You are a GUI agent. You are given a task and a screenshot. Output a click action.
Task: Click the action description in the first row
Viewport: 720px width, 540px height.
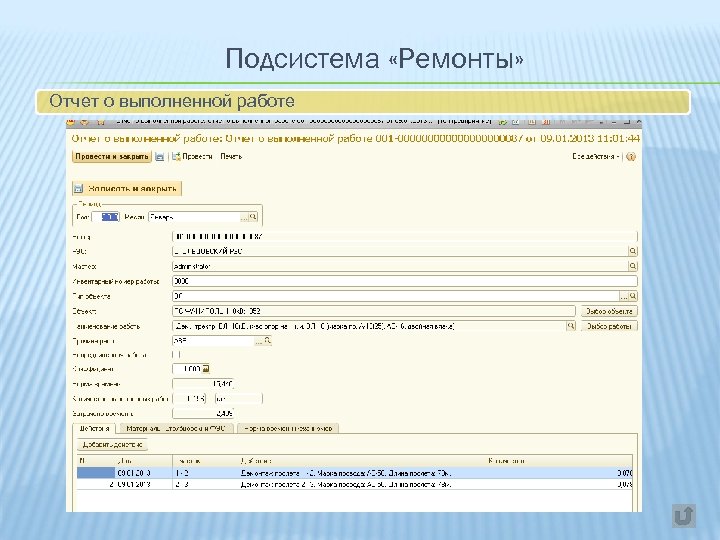click(x=346, y=473)
